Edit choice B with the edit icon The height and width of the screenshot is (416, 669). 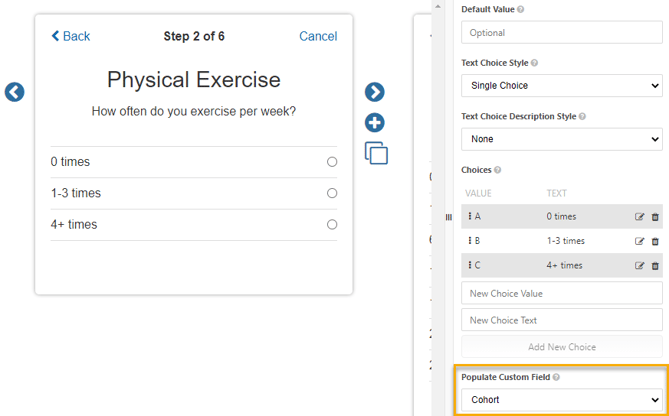pyautogui.click(x=640, y=241)
